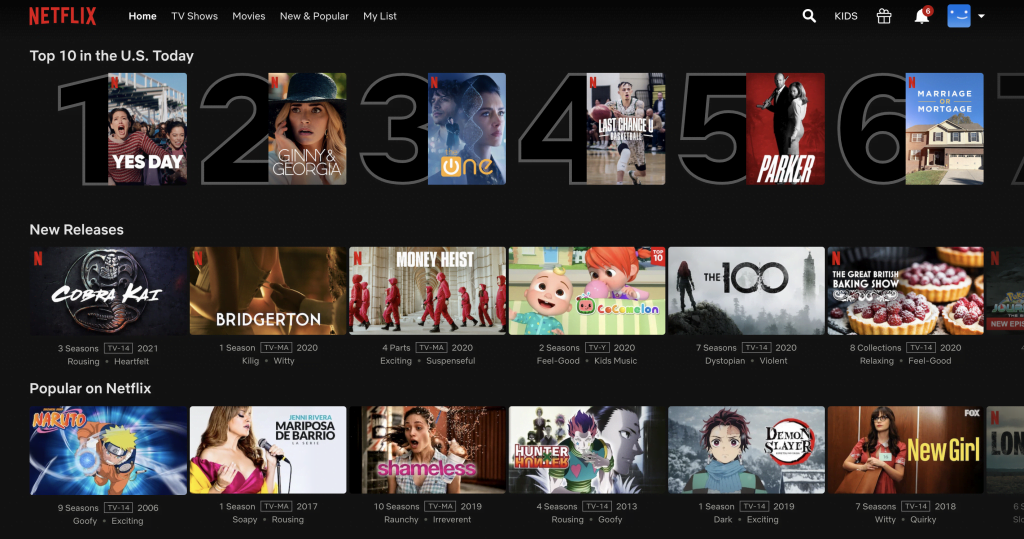Screen dimensions: 1024x539
Task: Open the Great British Baking Show tile
Action: click(x=905, y=291)
